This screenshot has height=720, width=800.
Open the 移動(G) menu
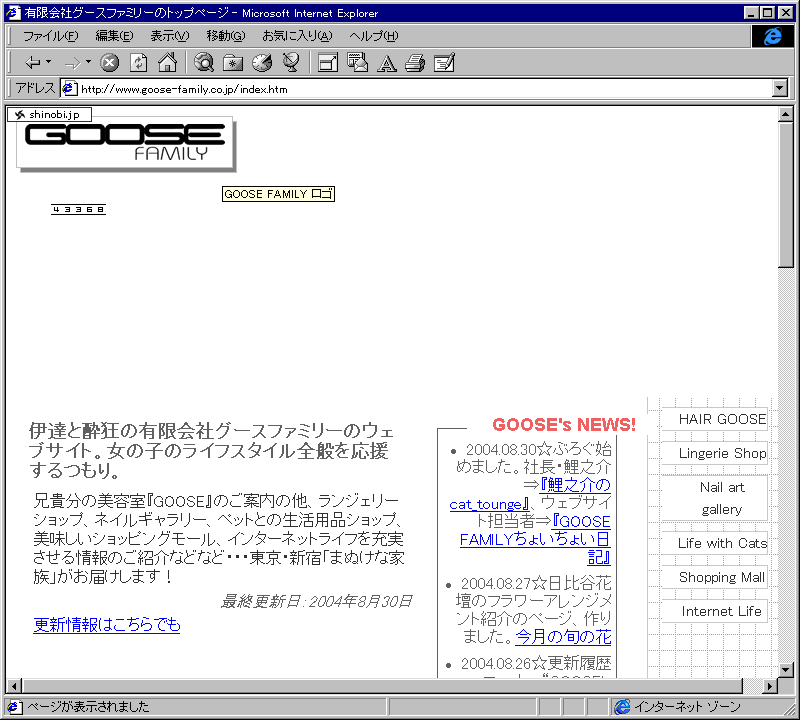click(226, 36)
